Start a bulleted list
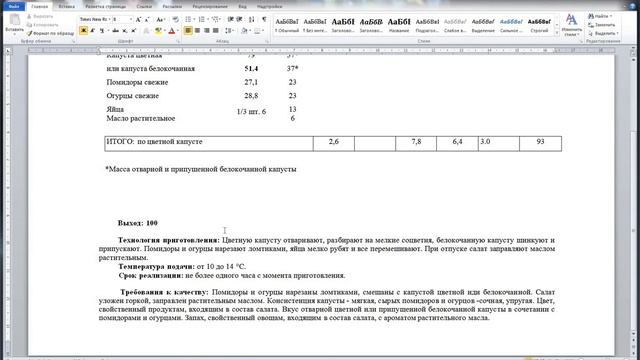 point(188,20)
